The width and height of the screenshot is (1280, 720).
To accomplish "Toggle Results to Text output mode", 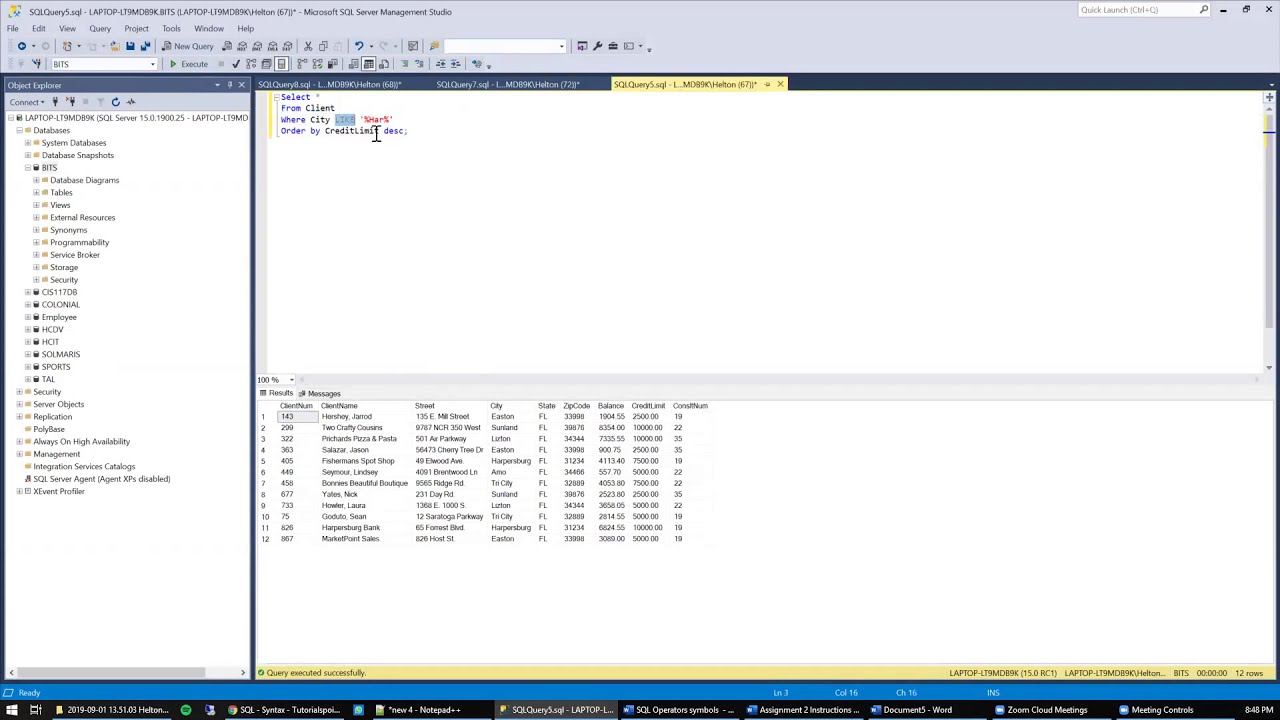I will pyautogui.click(x=353, y=64).
